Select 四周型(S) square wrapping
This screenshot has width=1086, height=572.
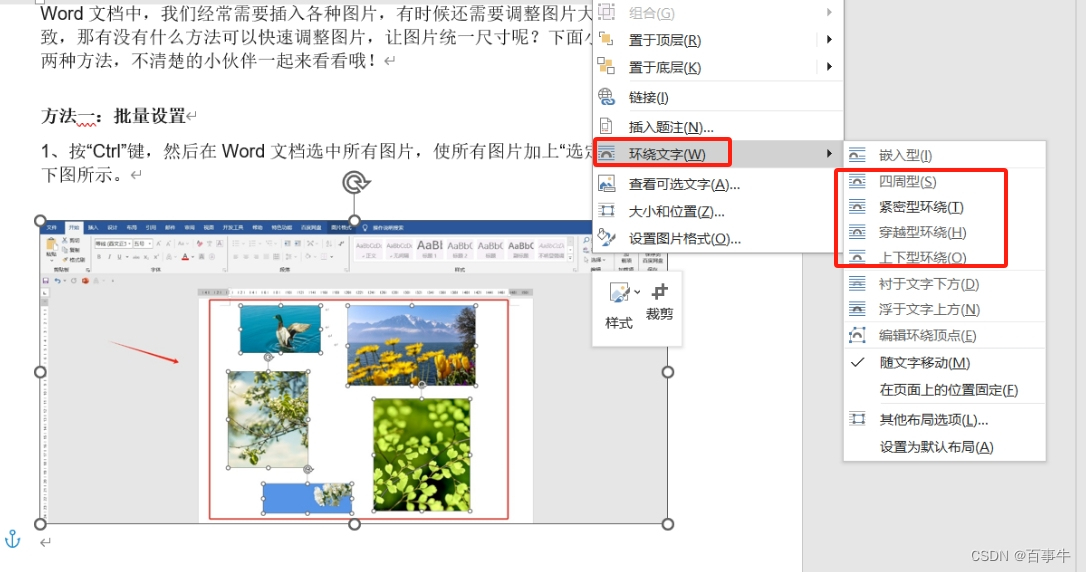click(944, 181)
